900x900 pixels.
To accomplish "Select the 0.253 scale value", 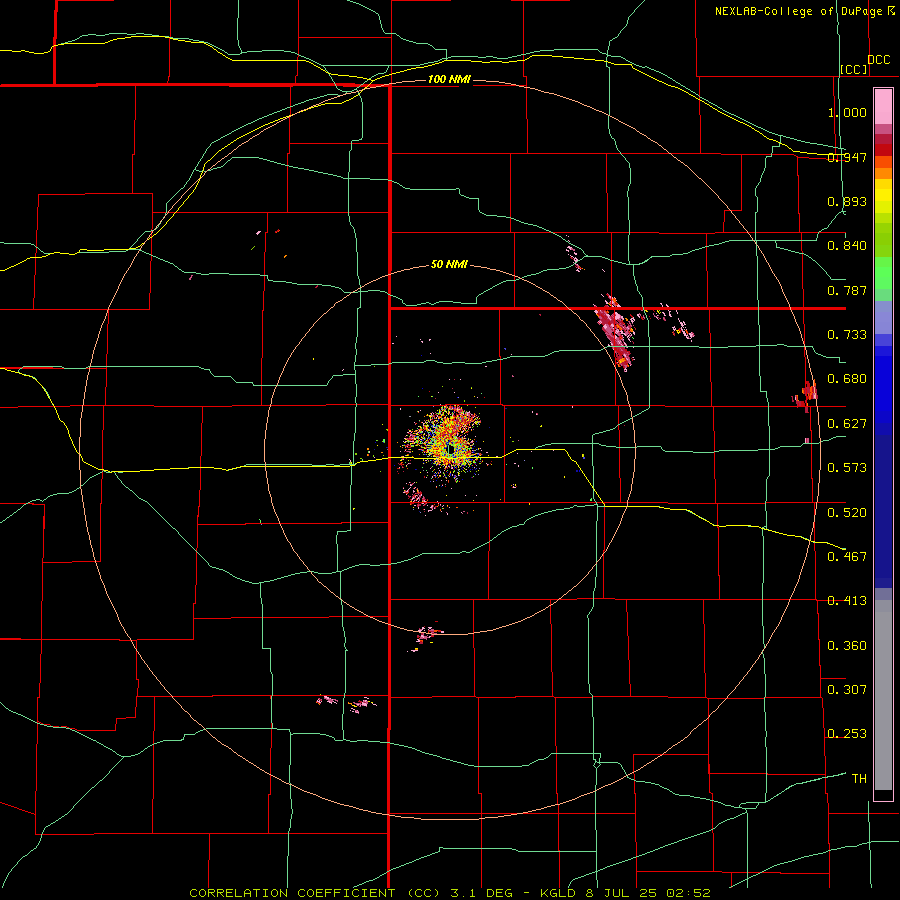I will pos(847,734).
